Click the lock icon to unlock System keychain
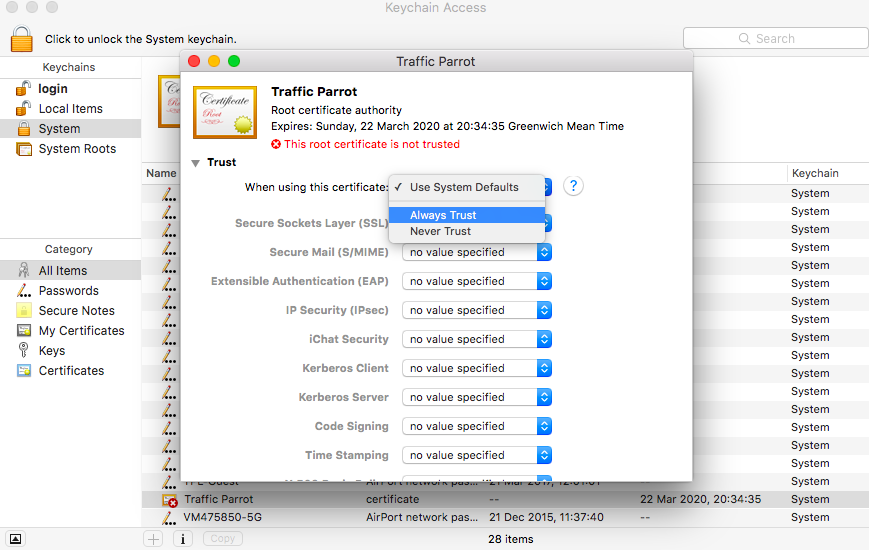The image size is (869, 550). pyautogui.click(x=21, y=38)
